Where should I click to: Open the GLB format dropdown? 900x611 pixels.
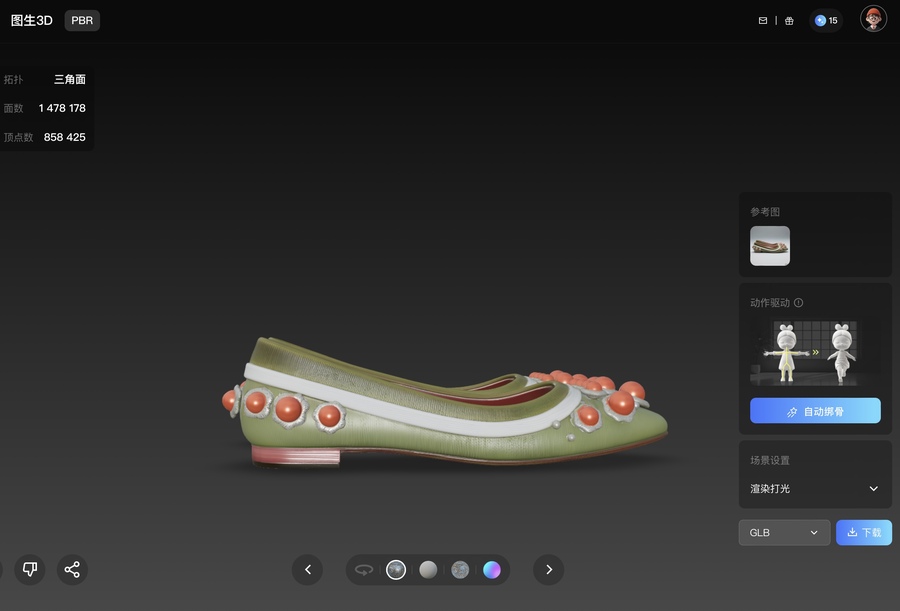784,533
